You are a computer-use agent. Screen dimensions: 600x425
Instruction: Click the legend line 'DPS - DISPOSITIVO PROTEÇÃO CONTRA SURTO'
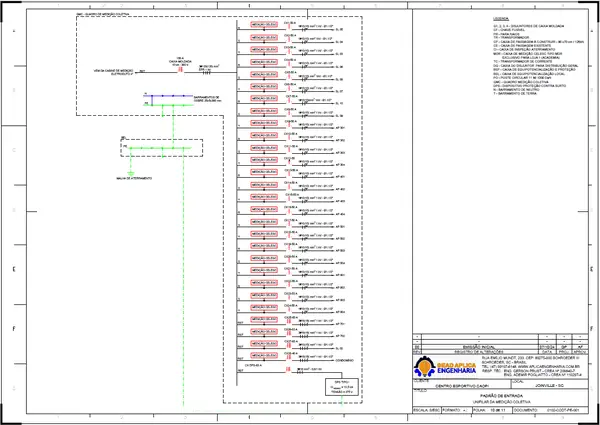click(x=528, y=86)
